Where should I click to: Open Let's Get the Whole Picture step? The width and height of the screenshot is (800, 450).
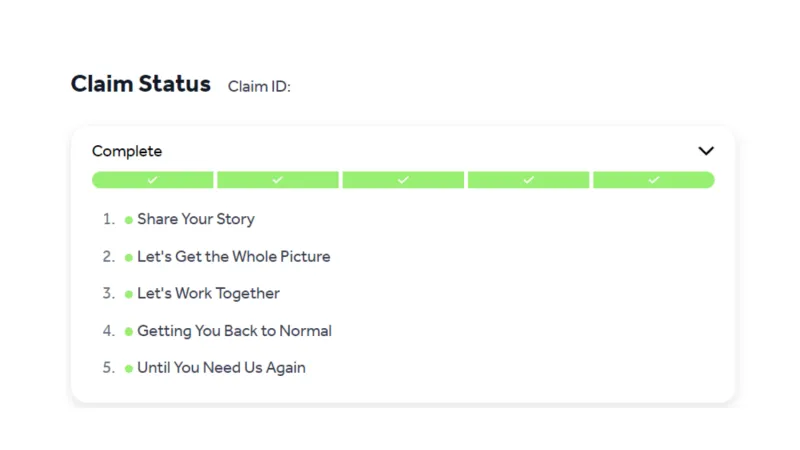[234, 257]
